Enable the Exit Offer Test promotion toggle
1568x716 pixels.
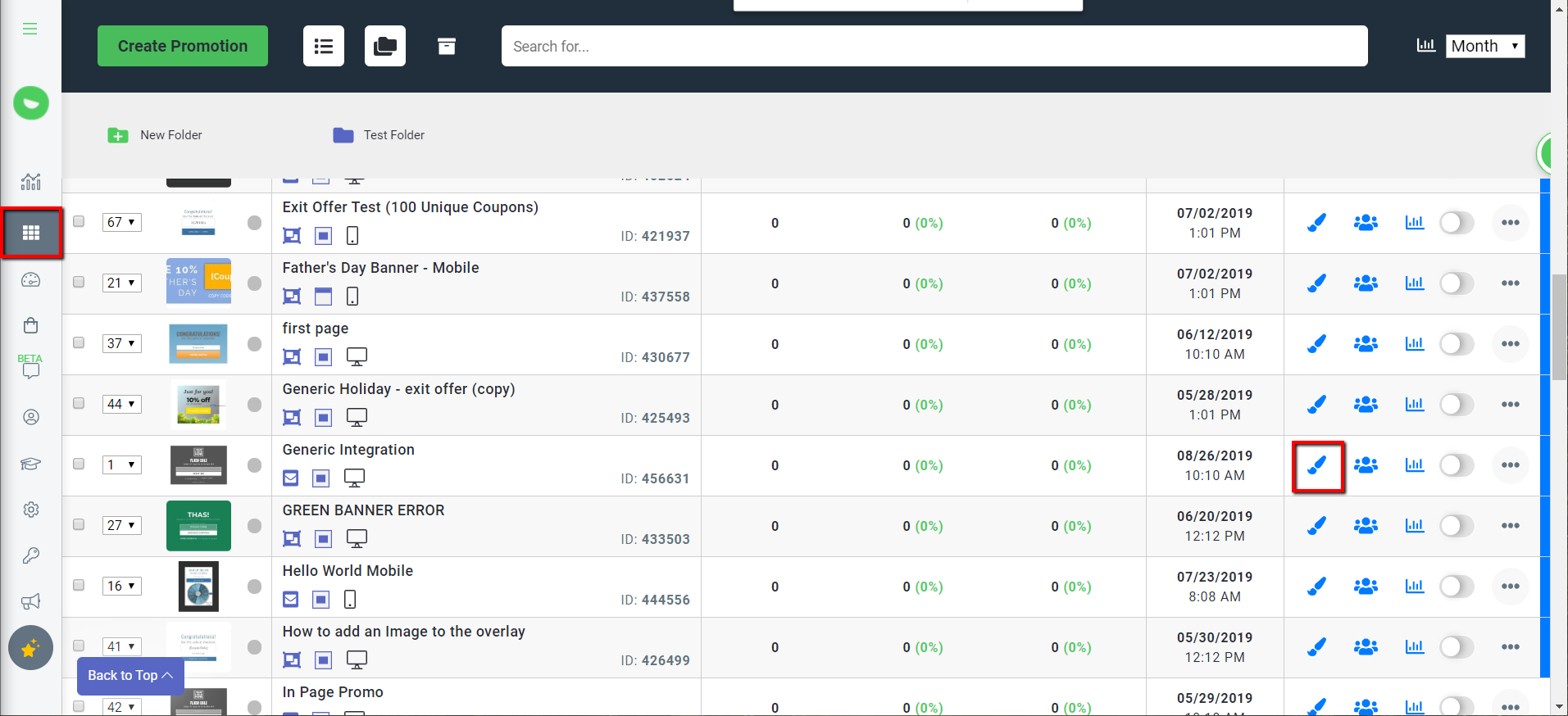1457,223
